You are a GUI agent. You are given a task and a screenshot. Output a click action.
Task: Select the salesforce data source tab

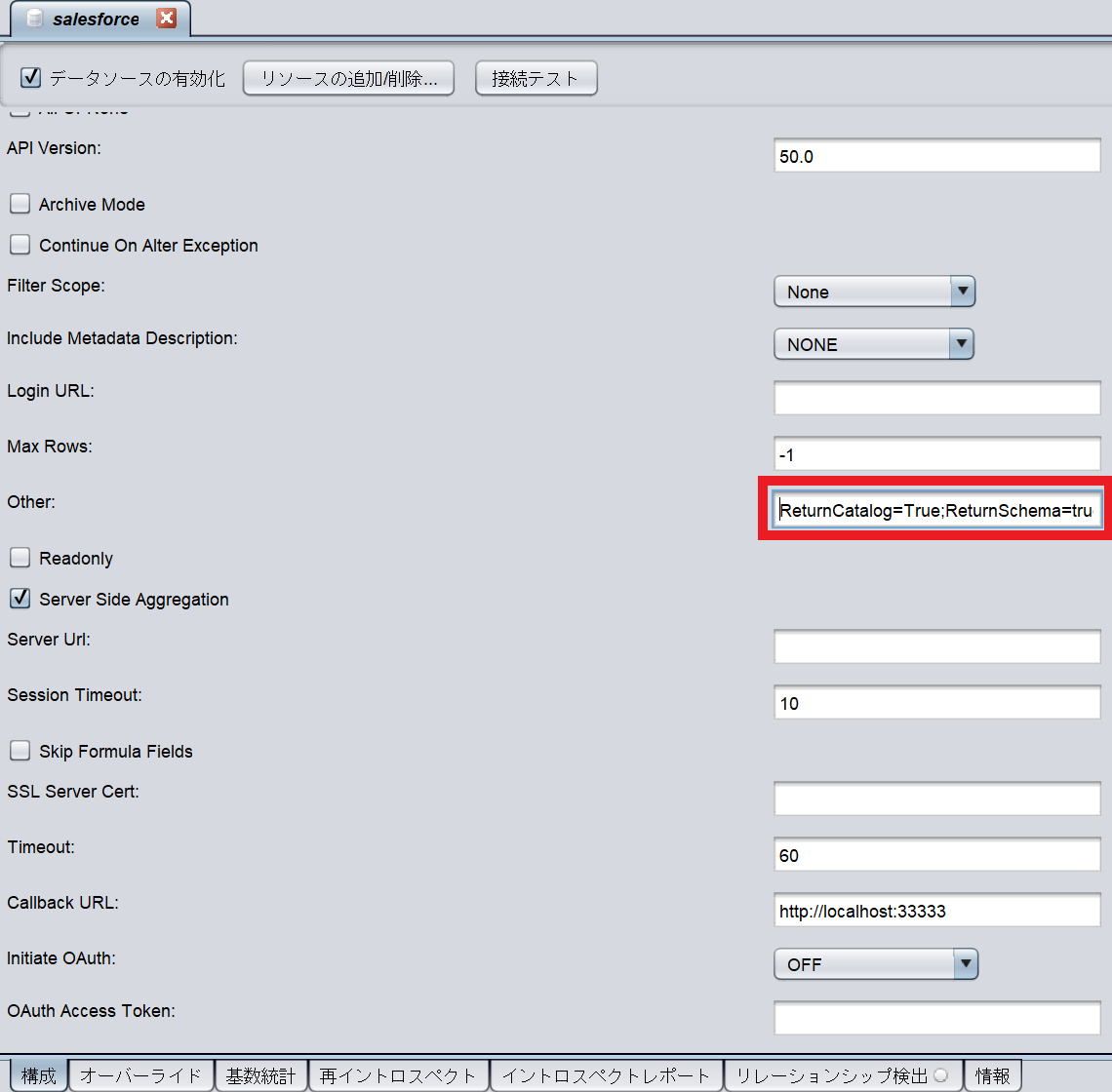click(x=100, y=19)
